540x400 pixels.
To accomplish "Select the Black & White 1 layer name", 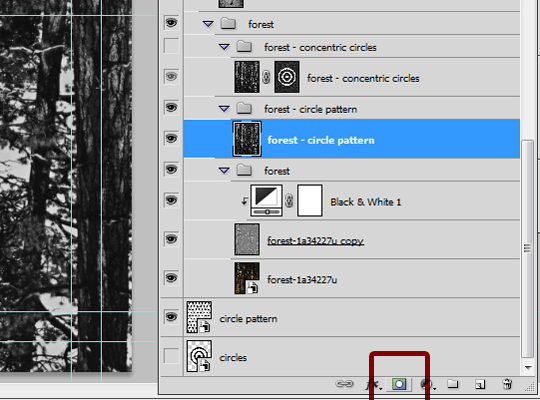I will pyautogui.click(x=366, y=202).
